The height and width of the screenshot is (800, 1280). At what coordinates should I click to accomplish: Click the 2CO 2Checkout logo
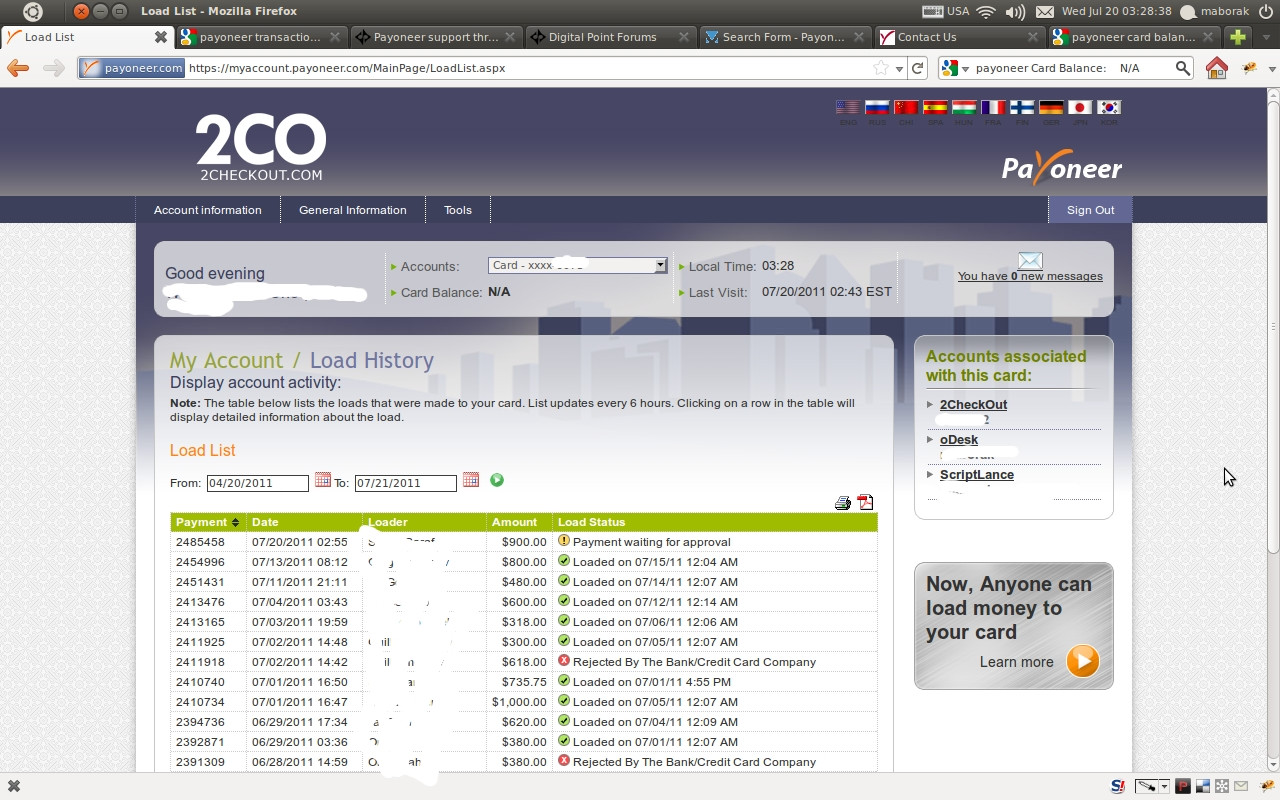point(261,146)
